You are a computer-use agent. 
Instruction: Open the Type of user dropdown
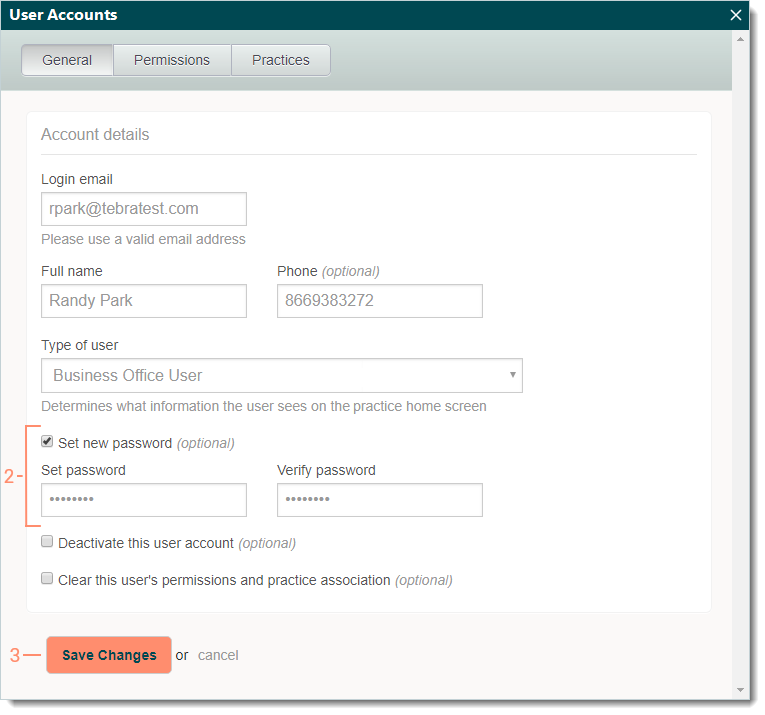[x=282, y=376]
